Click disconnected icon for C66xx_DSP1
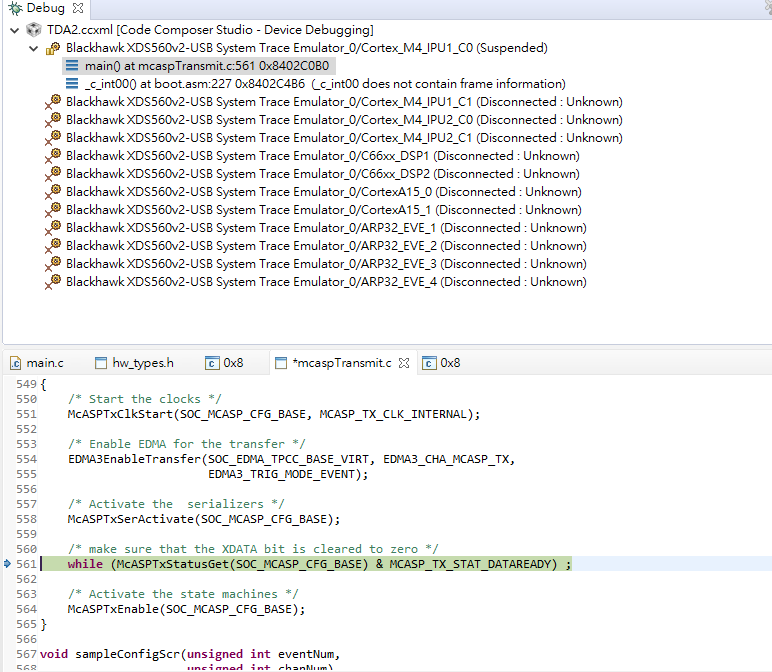772x672 pixels. (53, 156)
